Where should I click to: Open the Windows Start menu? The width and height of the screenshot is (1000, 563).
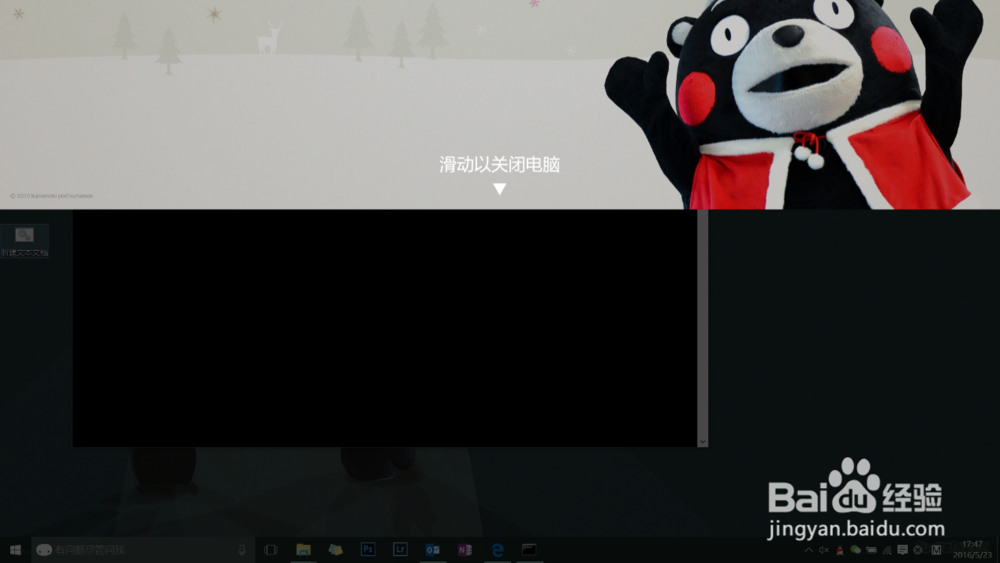(15, 550)
